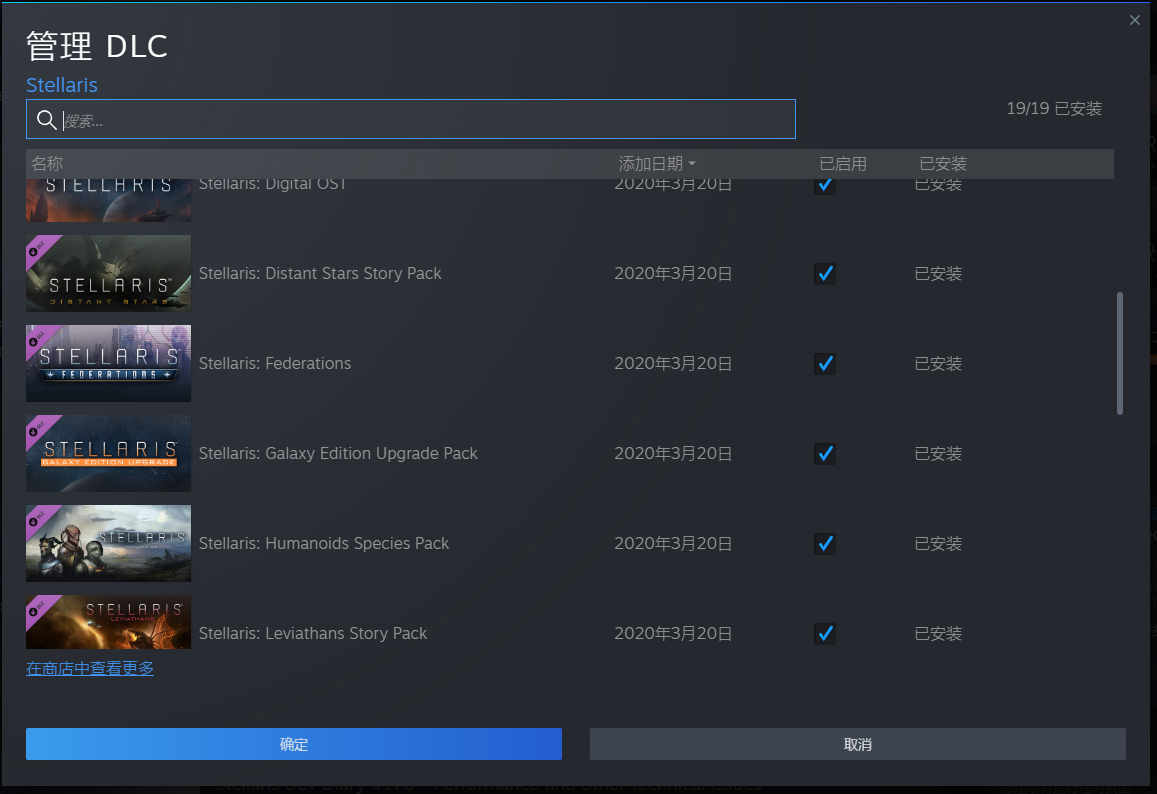Click Humanoids Species Pack thumbnail
This screenshot has height=794, width=1157.
pos(108,543)
